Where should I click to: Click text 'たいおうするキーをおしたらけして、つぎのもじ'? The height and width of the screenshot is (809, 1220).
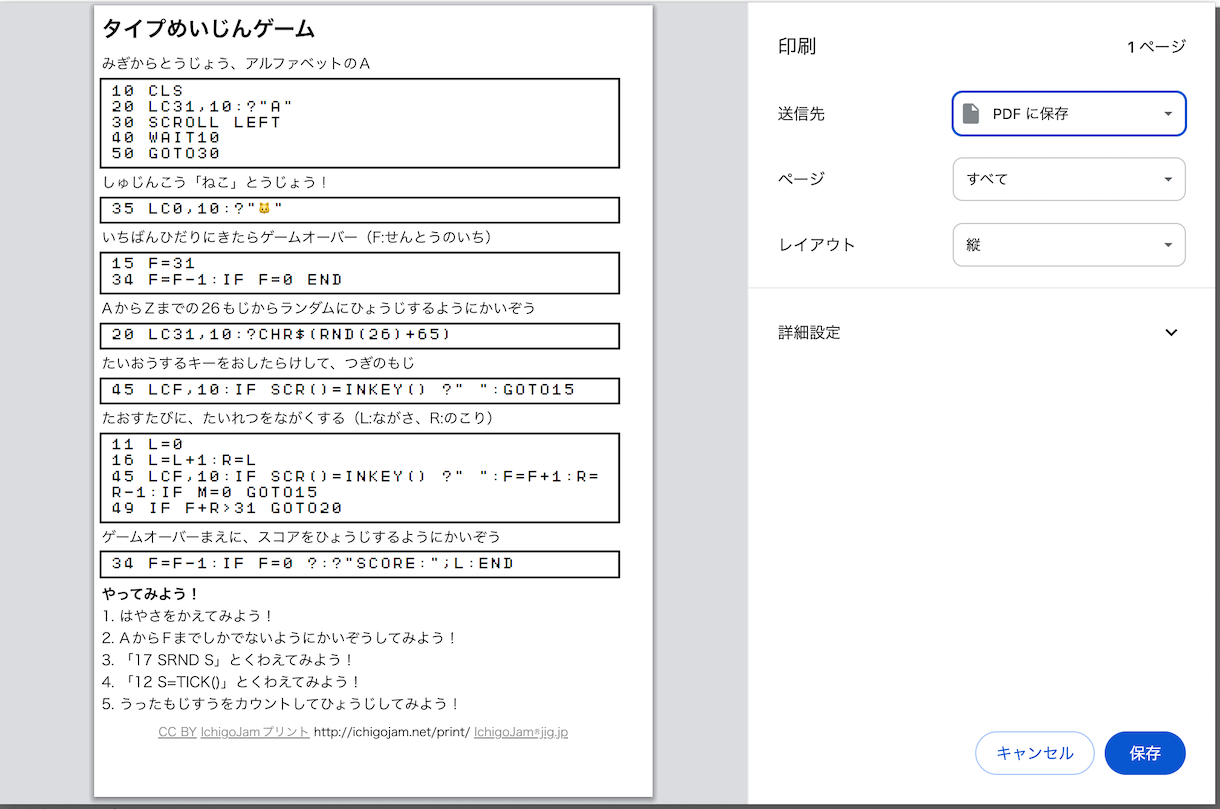[258, 363]
